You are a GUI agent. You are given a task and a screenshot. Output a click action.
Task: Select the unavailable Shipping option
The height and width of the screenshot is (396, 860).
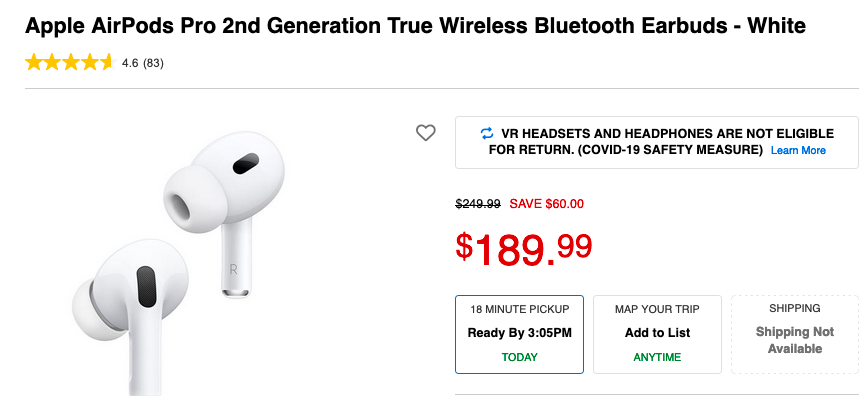(795, 334)
